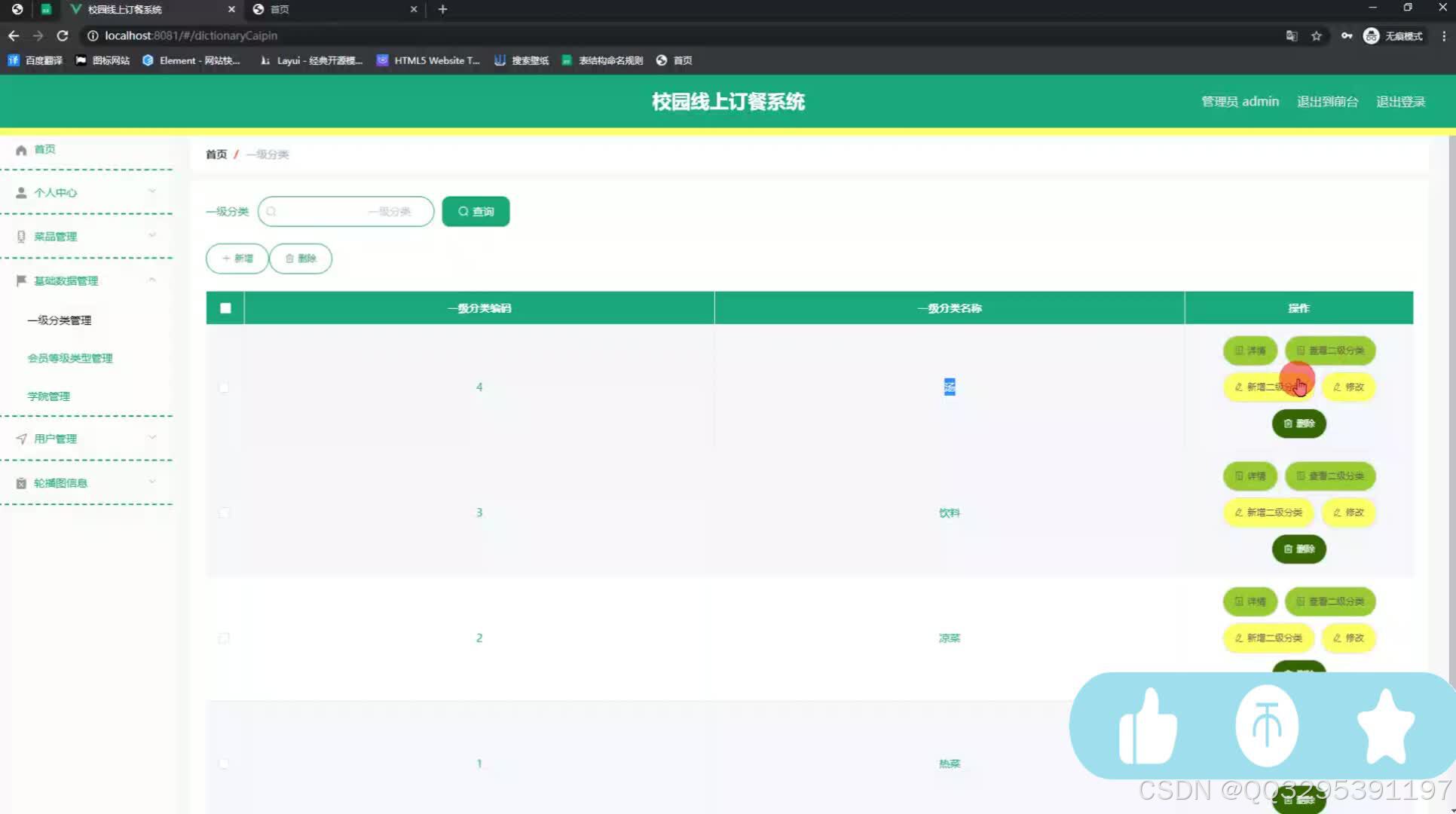
Task: Click the 轮播图信息 clipboard icon
Action: point(21,483)
